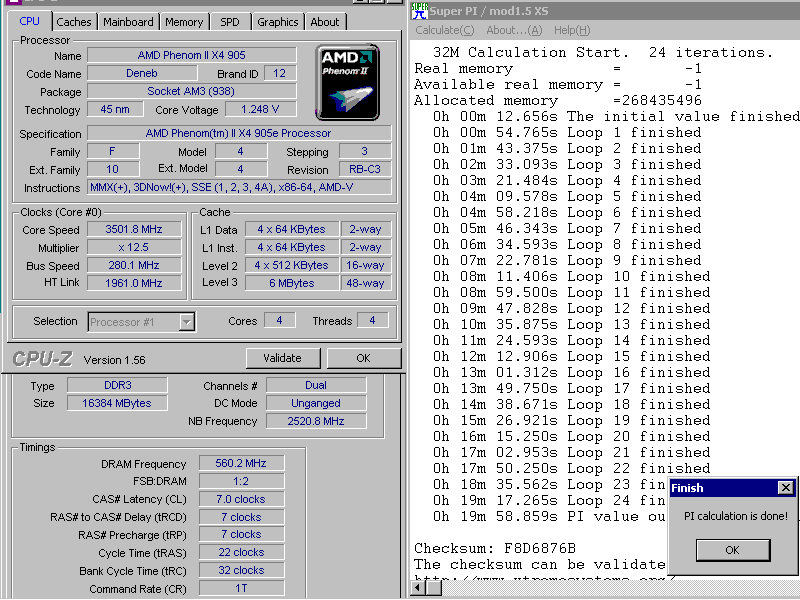The height and width of the screenshot is (600, 800).
Task: Click the Level 3 cache value 6 MBytes
Action: click(x=291, y=283)
